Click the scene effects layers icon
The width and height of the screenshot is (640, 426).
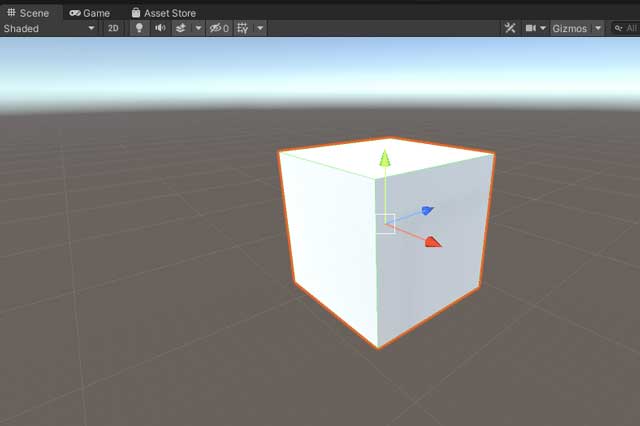(181, 28)
